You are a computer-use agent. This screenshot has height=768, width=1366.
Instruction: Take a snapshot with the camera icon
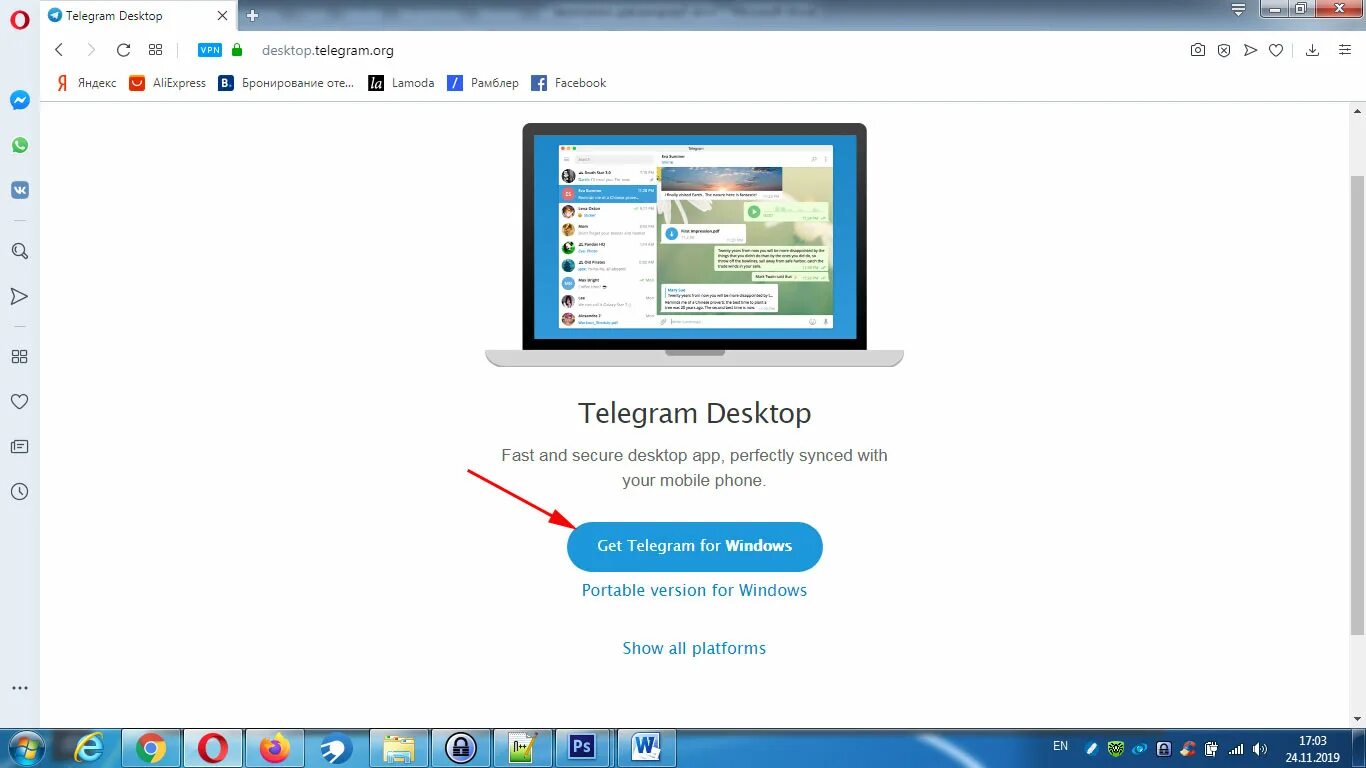click(1198, 50)
